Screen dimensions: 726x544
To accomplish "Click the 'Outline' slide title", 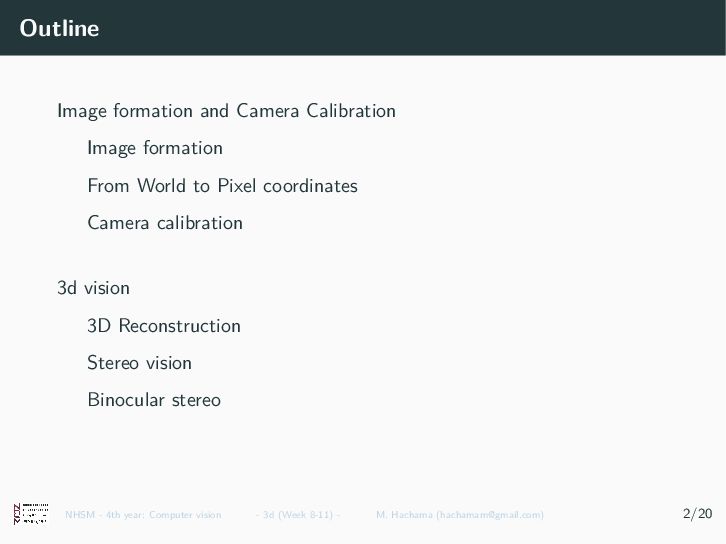I will (x=59, y=28).
